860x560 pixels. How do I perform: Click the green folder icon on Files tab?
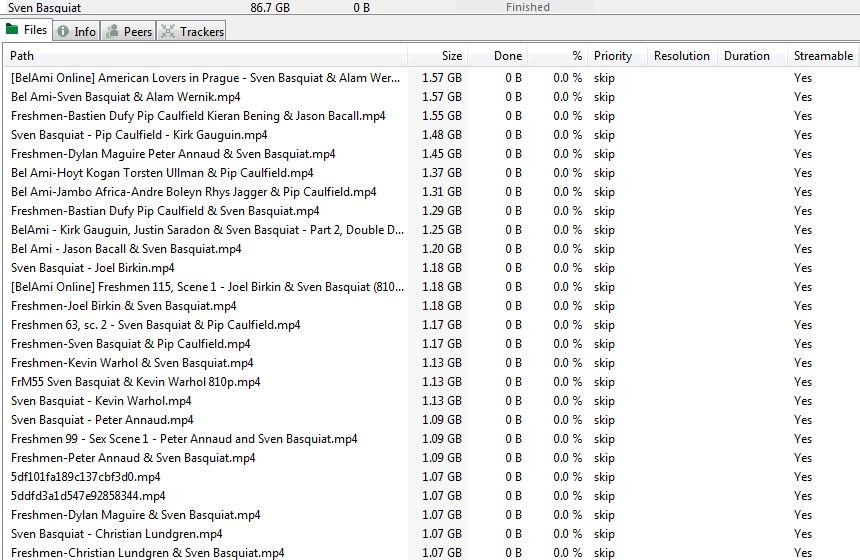(13, 31)
